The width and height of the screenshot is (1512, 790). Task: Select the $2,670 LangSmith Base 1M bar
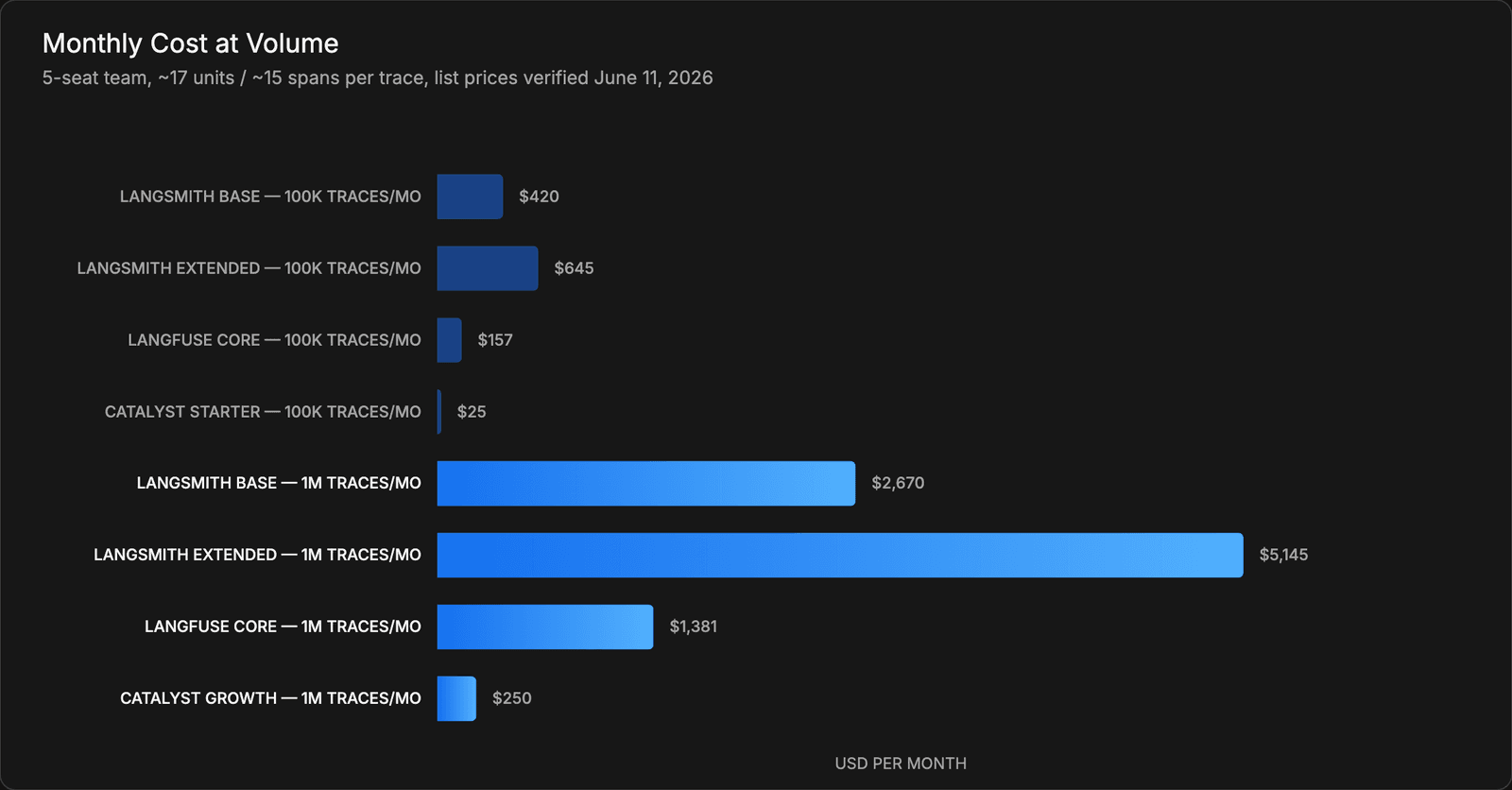645,483
